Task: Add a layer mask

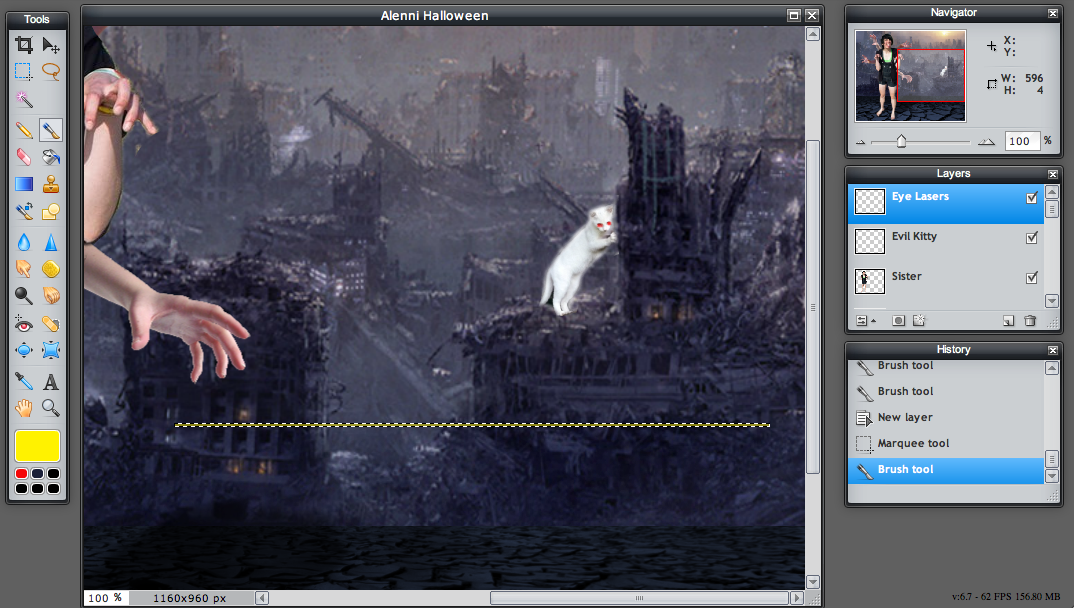Action: [899, 320]
